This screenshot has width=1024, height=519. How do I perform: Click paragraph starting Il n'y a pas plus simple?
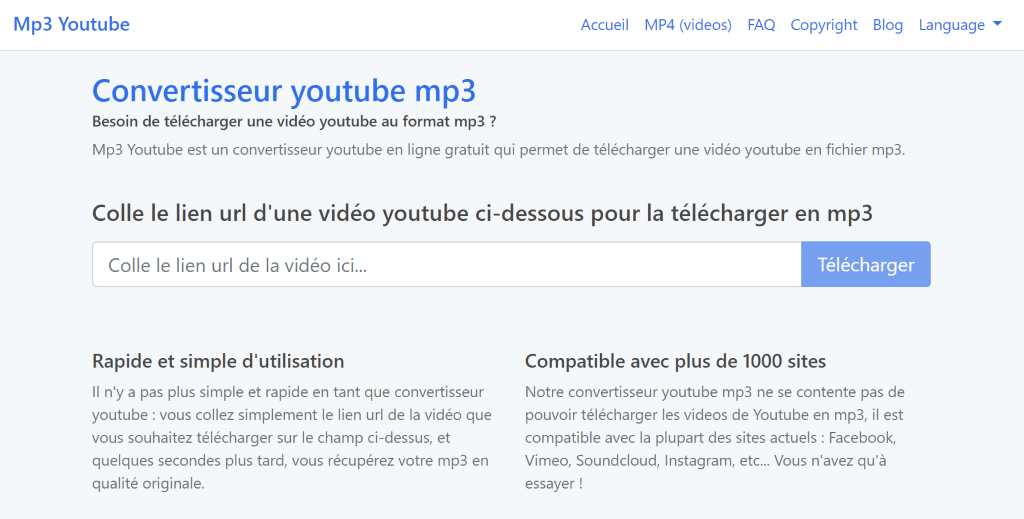(292, 438)
